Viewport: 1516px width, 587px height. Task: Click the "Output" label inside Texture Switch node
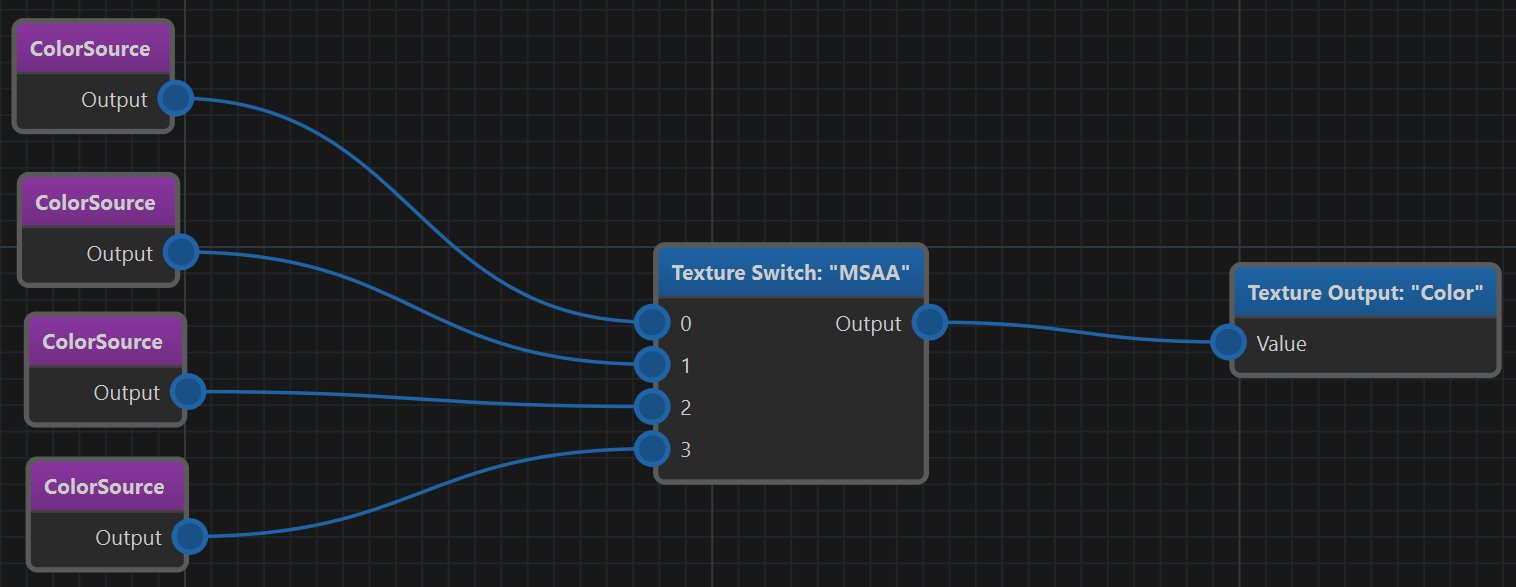(x=868, y=323)
